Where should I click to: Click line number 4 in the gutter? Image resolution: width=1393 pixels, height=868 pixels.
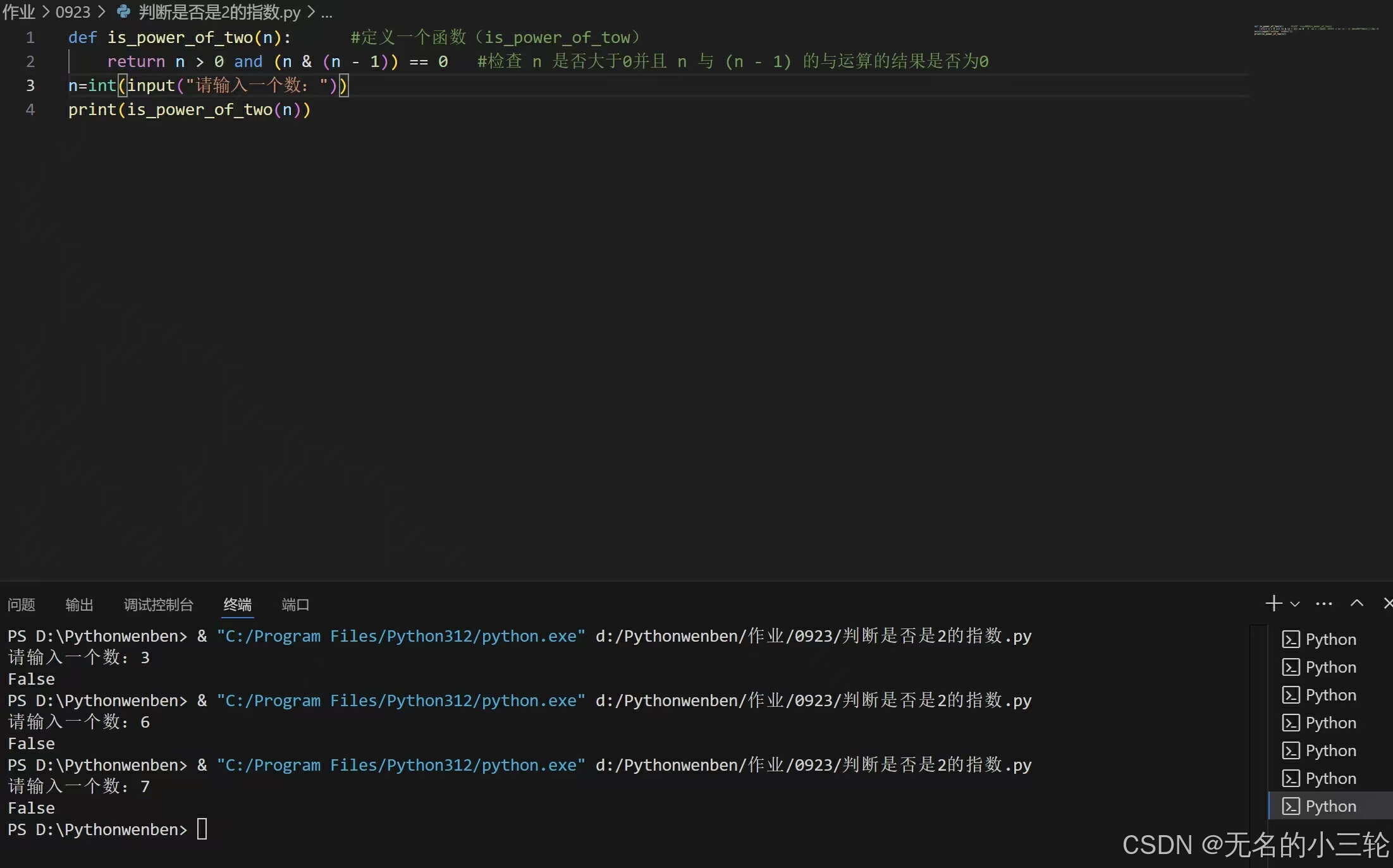coord(30,109)
